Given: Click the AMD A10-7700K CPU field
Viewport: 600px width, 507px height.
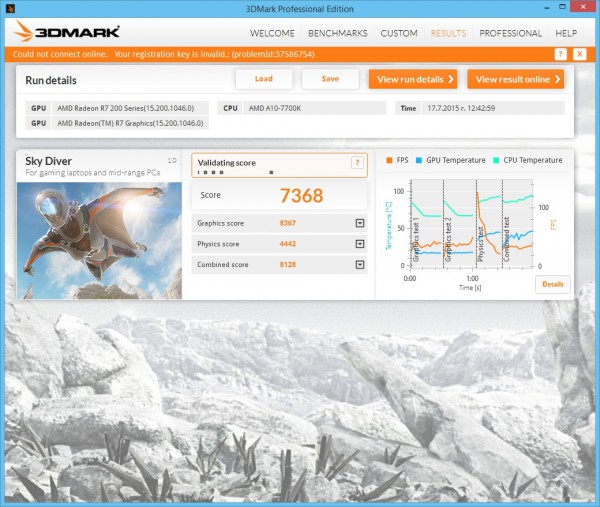Looking at the screenshot, I should (315, 108).
